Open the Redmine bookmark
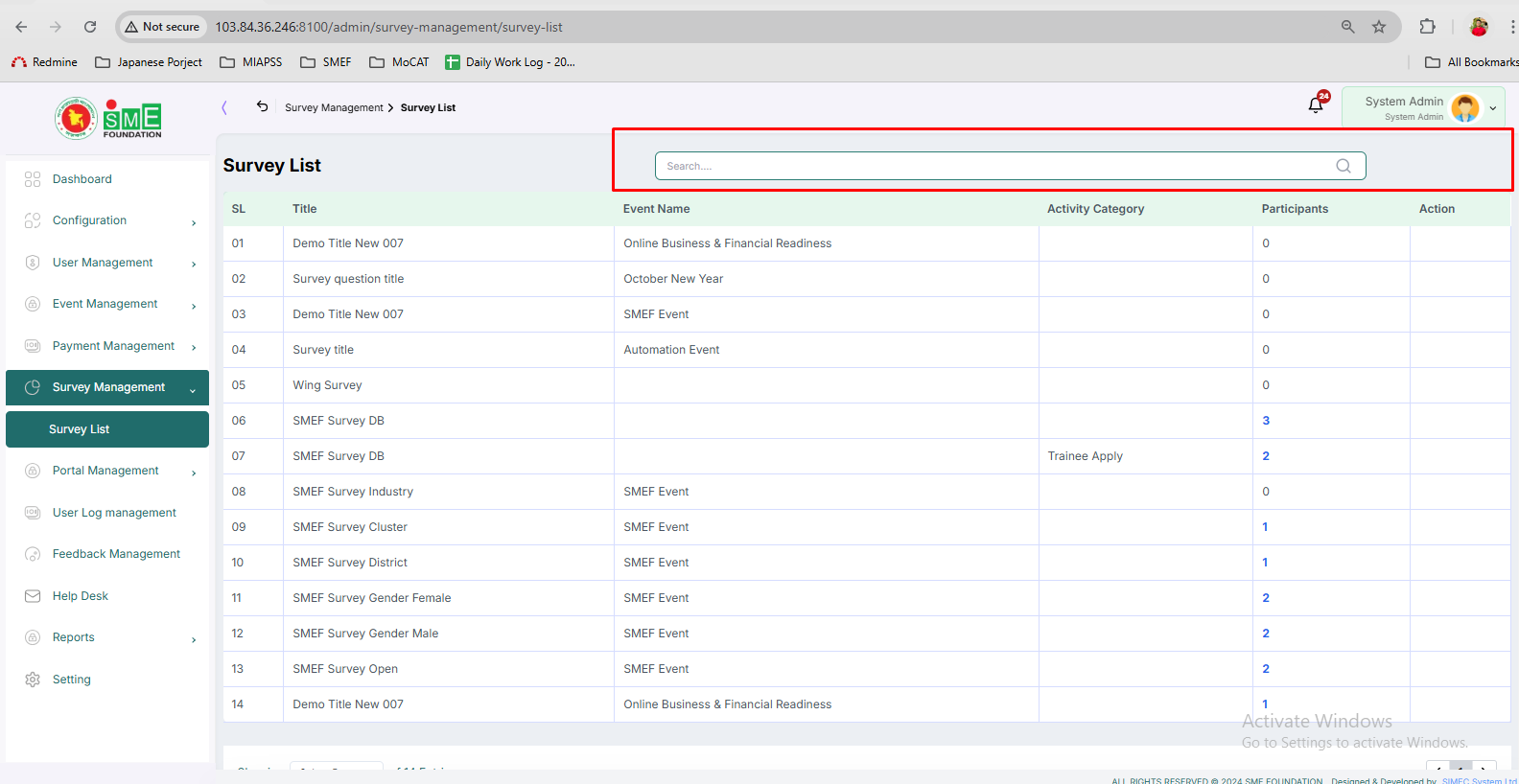Viewport: 1519px width, 784px height. tap(44, 62)
